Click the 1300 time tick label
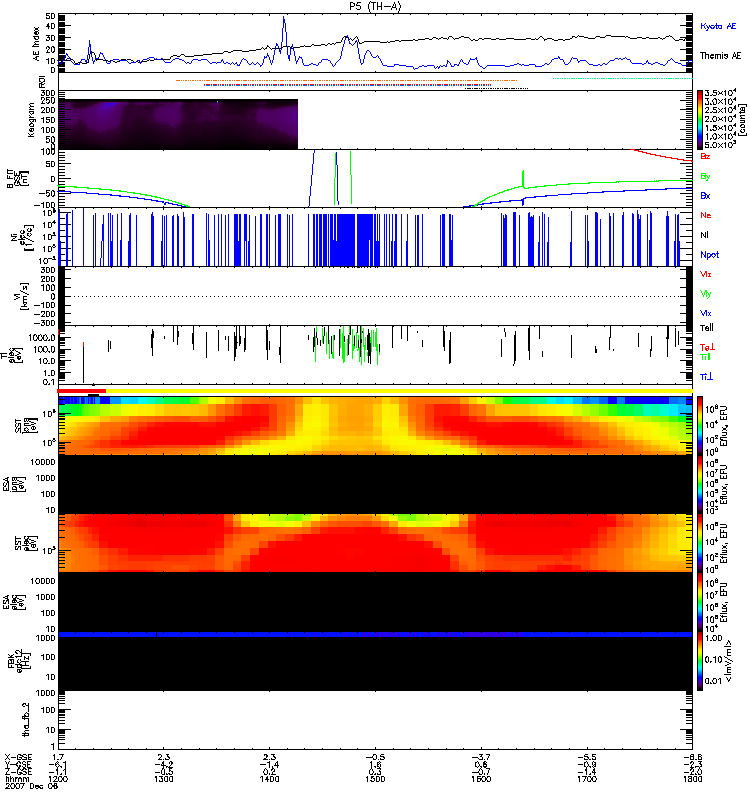 pos(163,779)
